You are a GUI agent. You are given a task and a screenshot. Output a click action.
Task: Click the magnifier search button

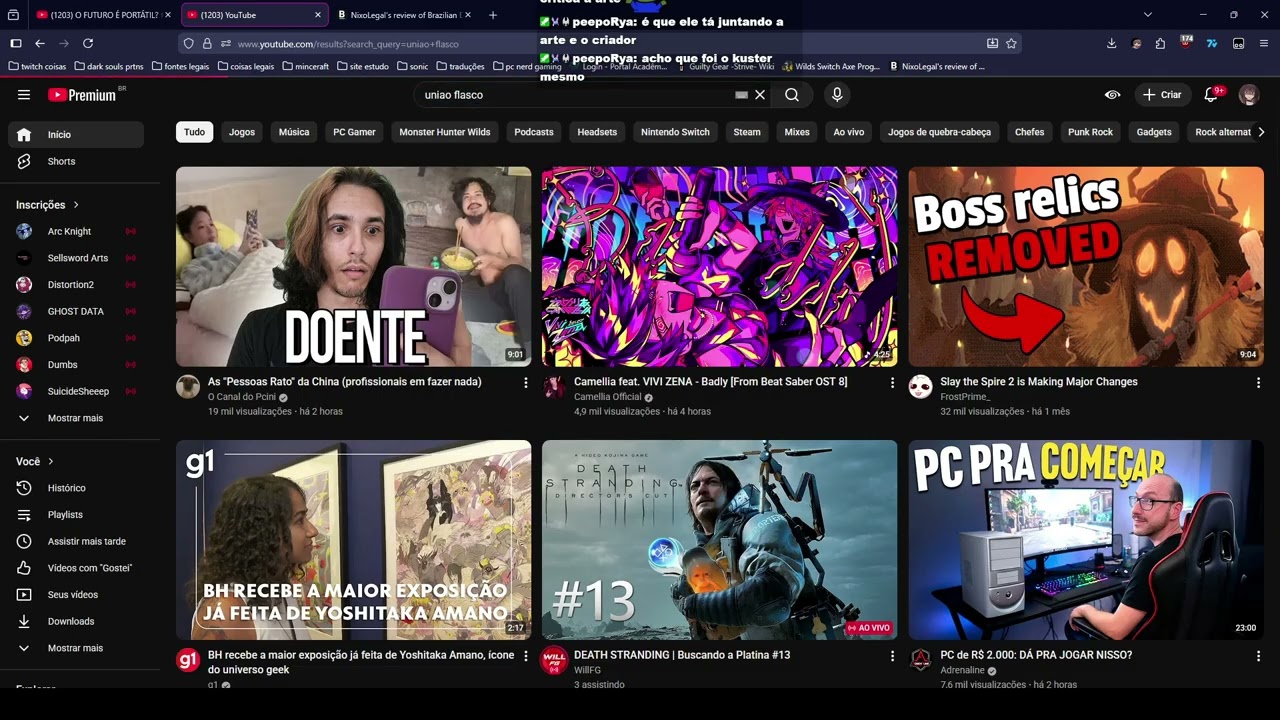coord(792,95)
